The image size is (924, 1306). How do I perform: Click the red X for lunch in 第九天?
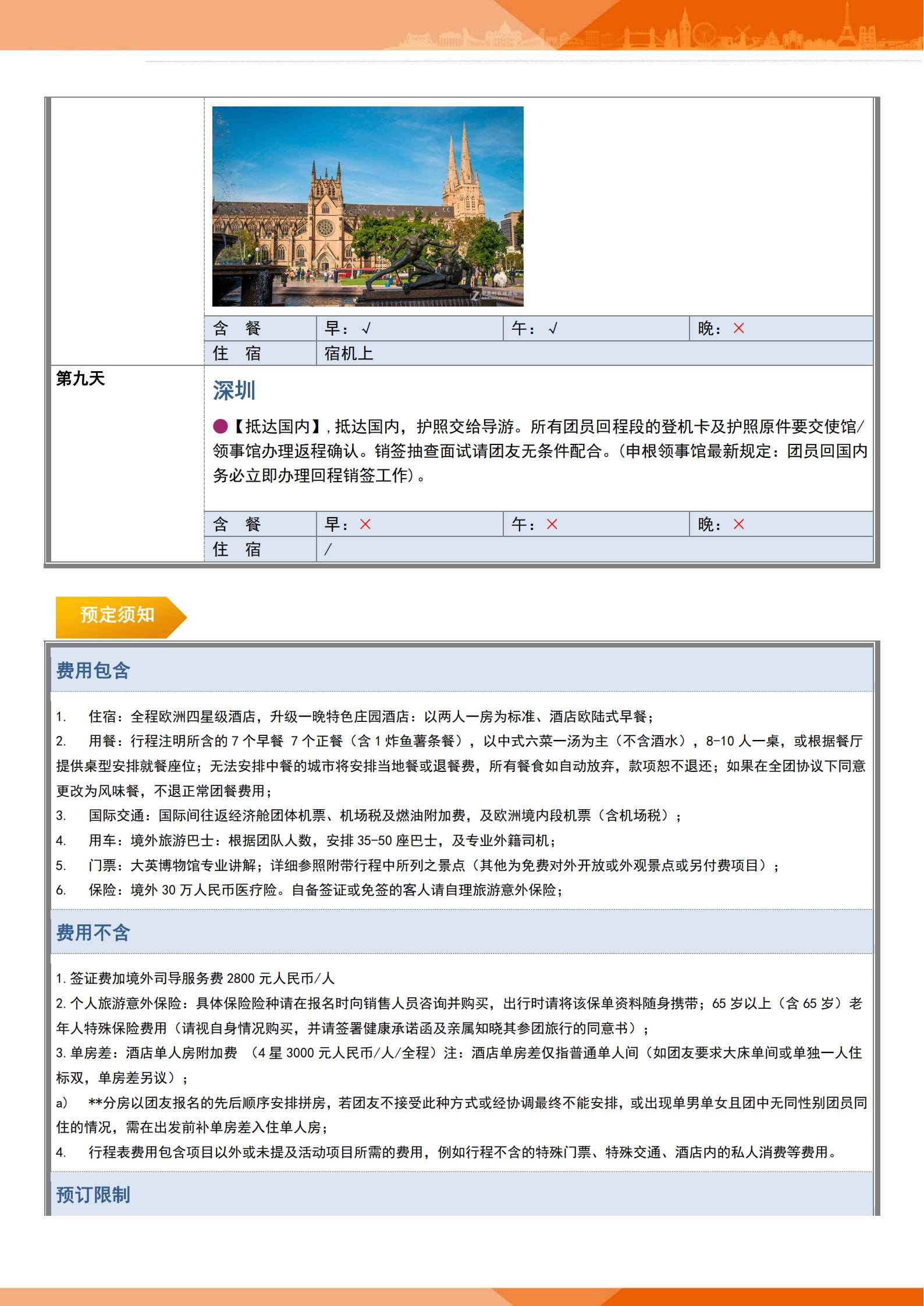(x=552, y=524)
